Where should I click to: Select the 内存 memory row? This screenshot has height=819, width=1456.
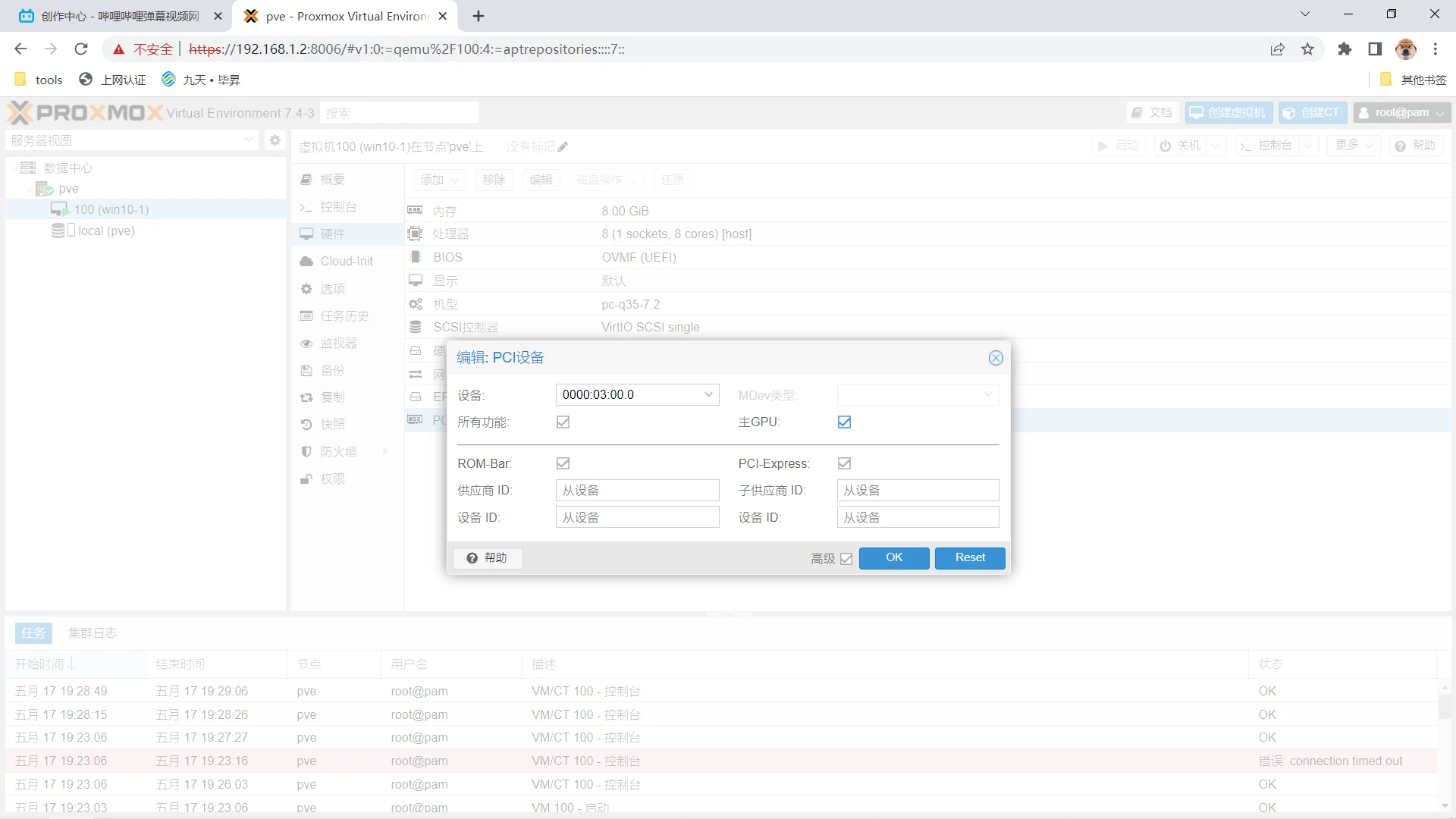click(930, 211)
